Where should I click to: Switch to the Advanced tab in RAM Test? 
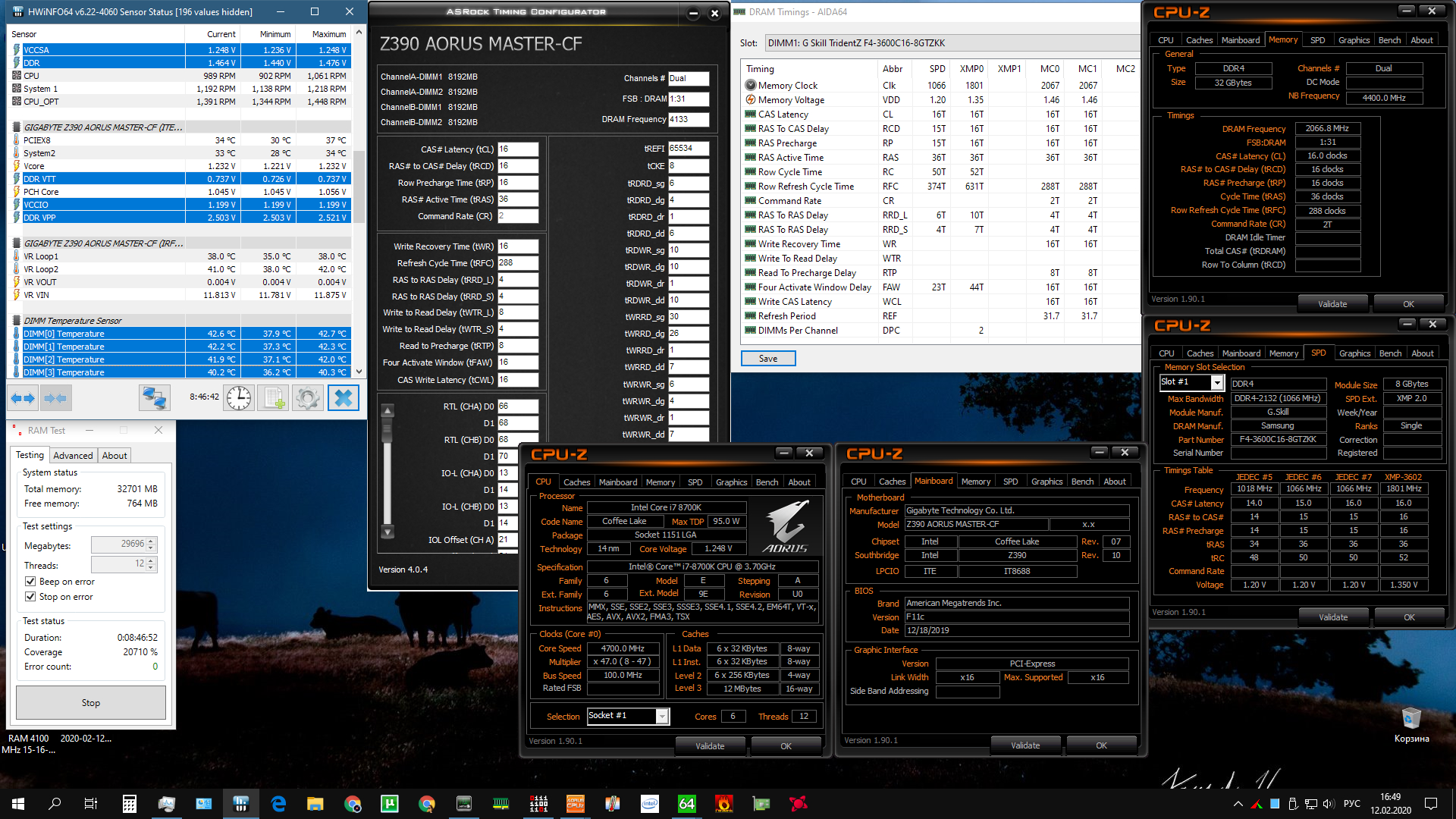pyautogui.click(x=73, y=456)
